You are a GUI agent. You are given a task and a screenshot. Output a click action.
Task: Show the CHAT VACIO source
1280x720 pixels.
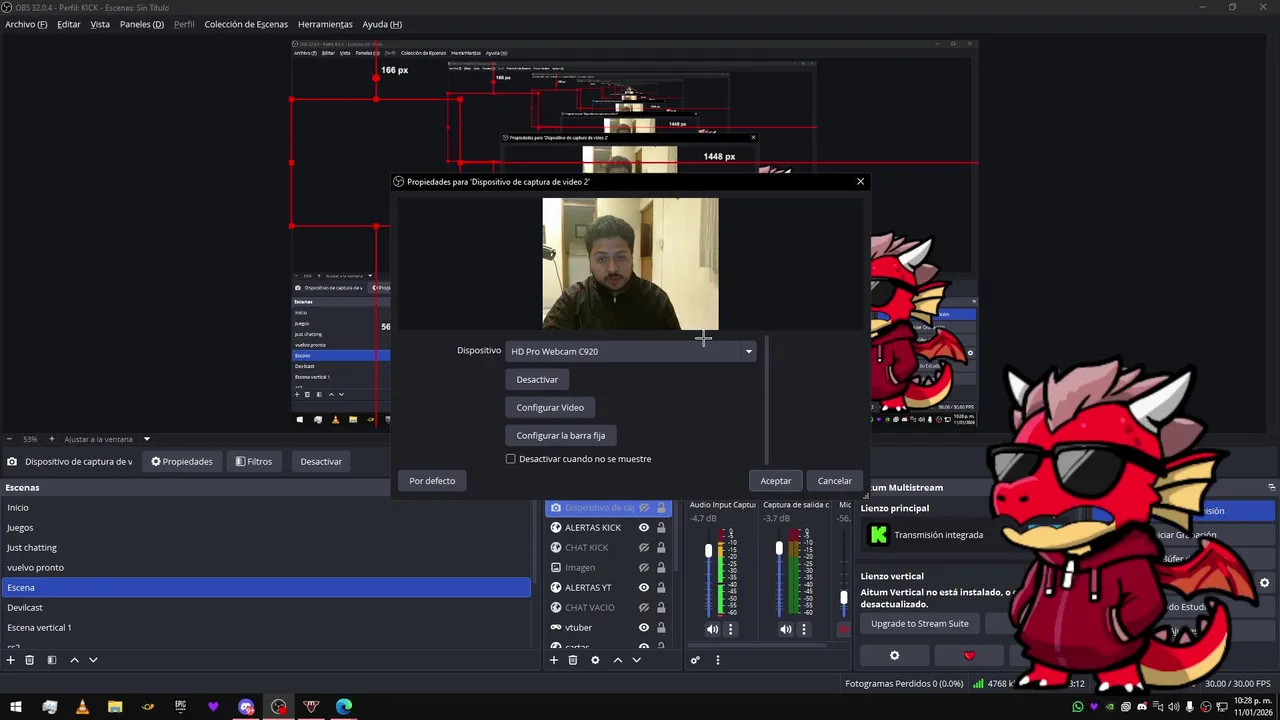(x=644, y=608)
